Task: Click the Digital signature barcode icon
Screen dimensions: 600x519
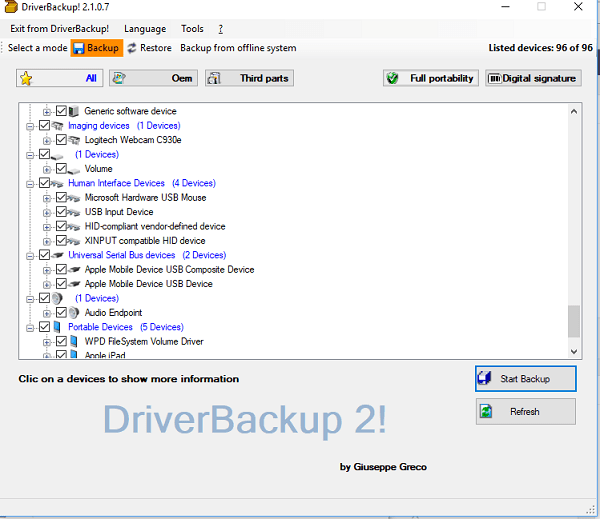Action: pos(495,78)
